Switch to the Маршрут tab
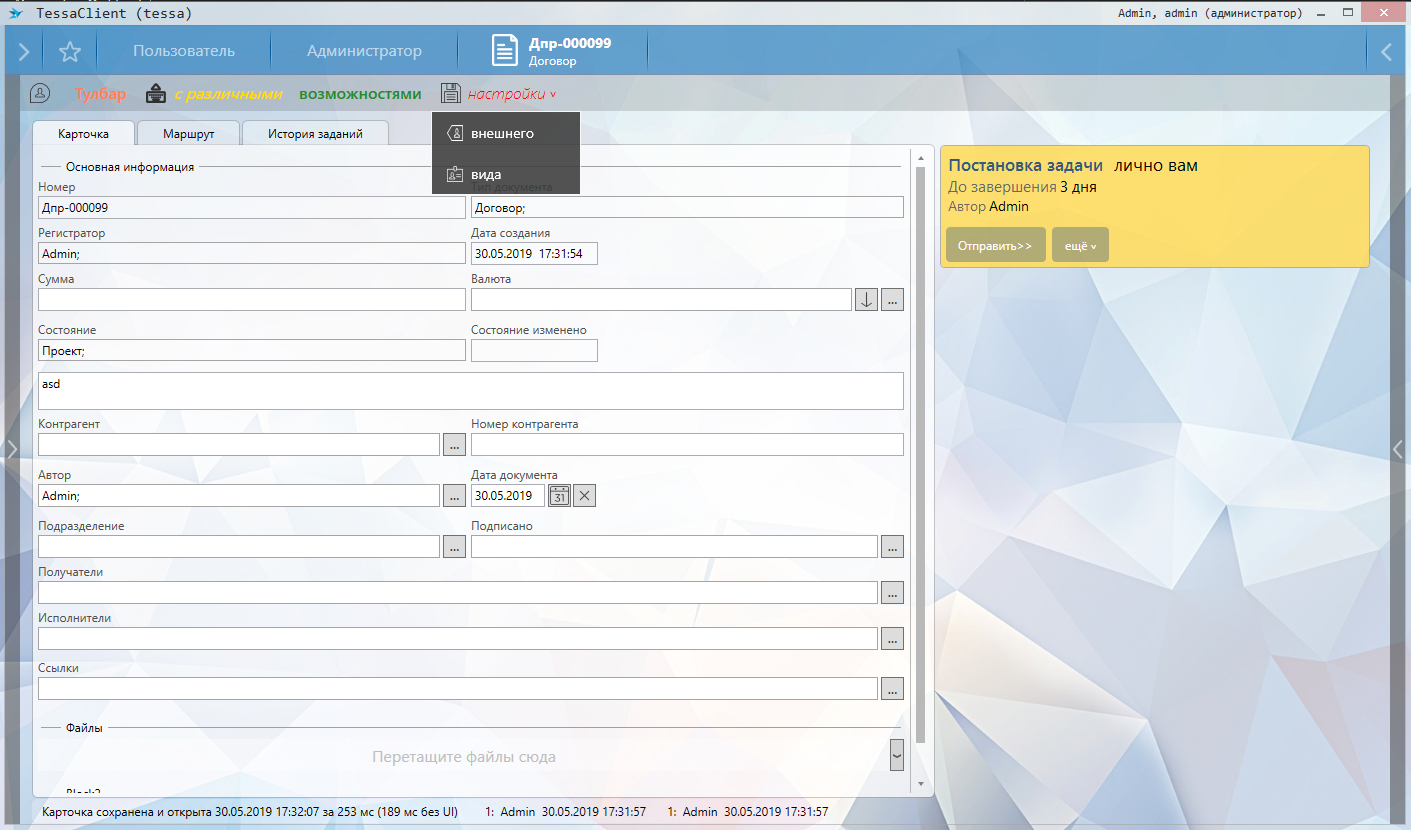This screenshot has width=1411, height=830. (x=188, y=133)
